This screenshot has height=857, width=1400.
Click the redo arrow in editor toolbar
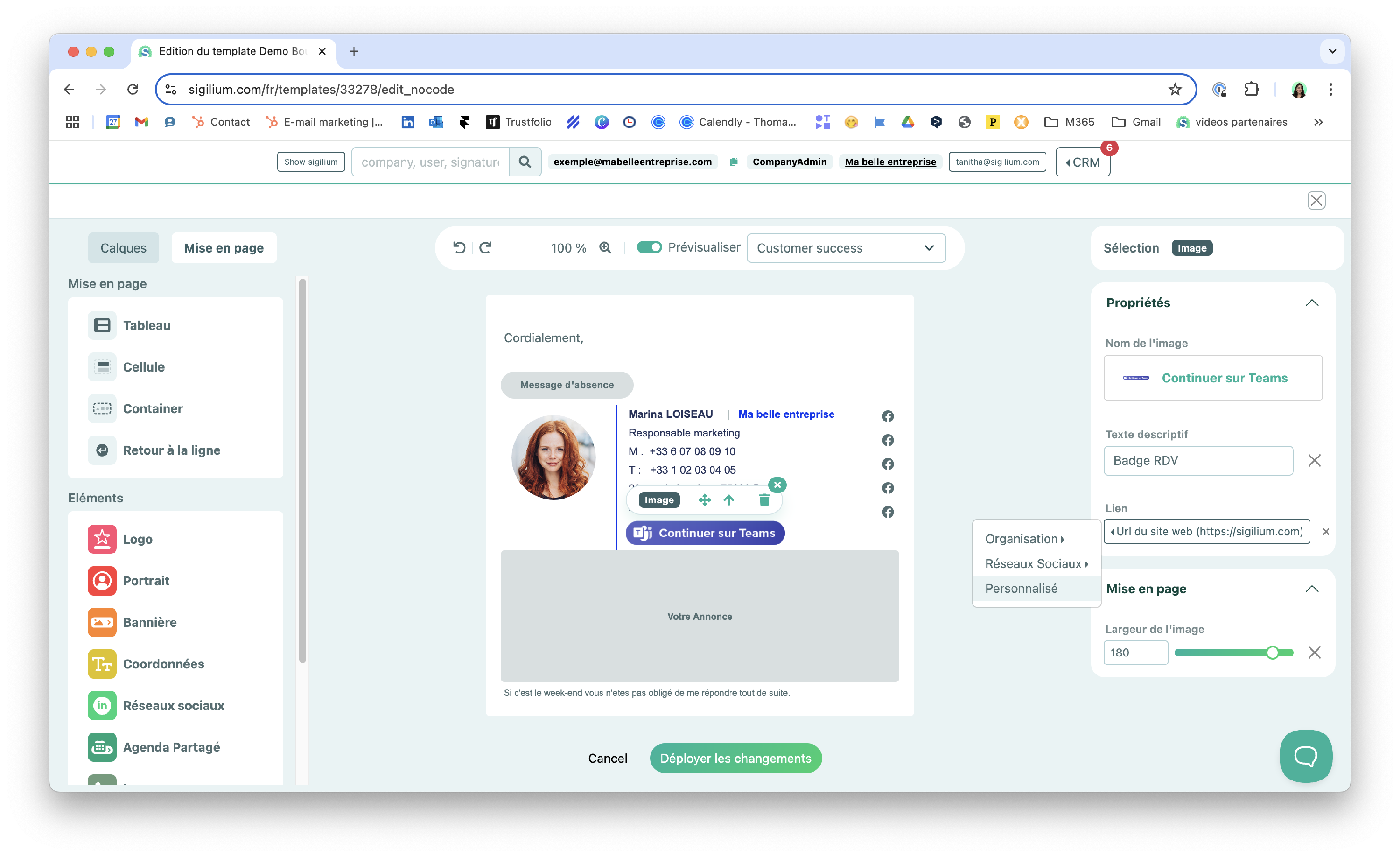pyautogui.click(x=485, y=248)
